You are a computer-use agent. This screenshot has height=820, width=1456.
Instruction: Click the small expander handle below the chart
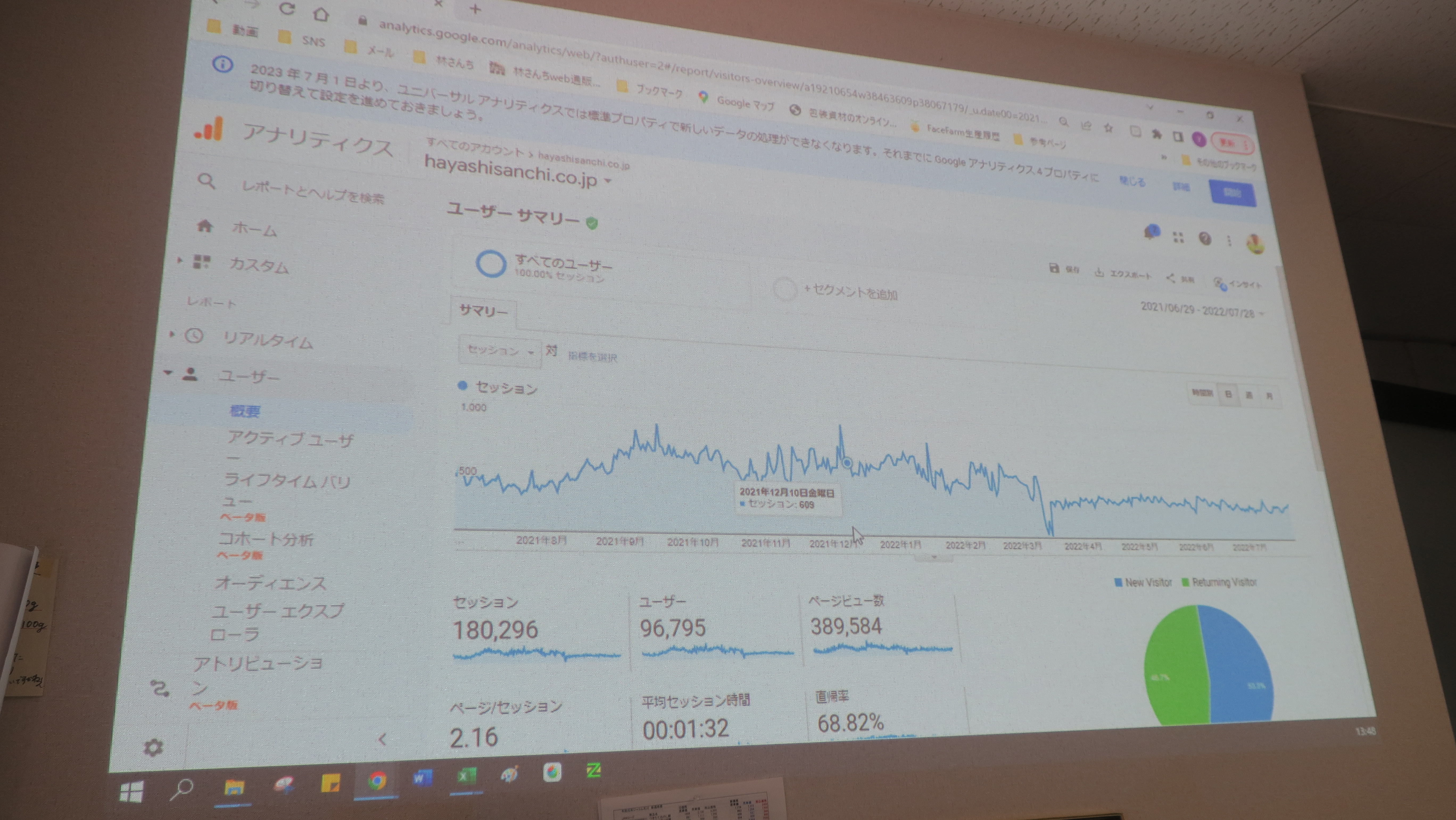(x=934, y=557)
